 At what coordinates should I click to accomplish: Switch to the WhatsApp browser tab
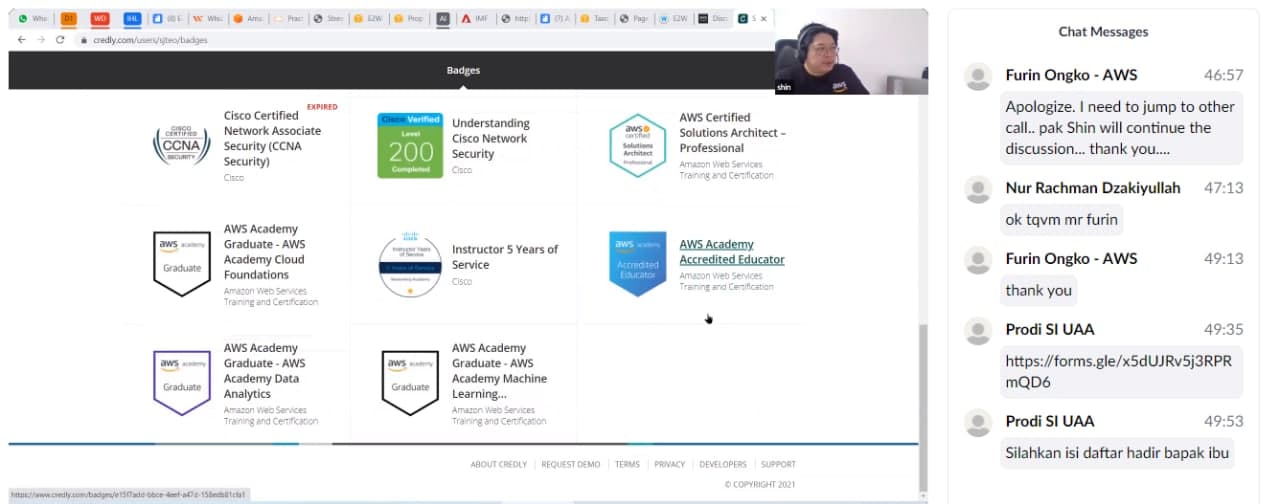pyautogui.click(x=35, y=18)
